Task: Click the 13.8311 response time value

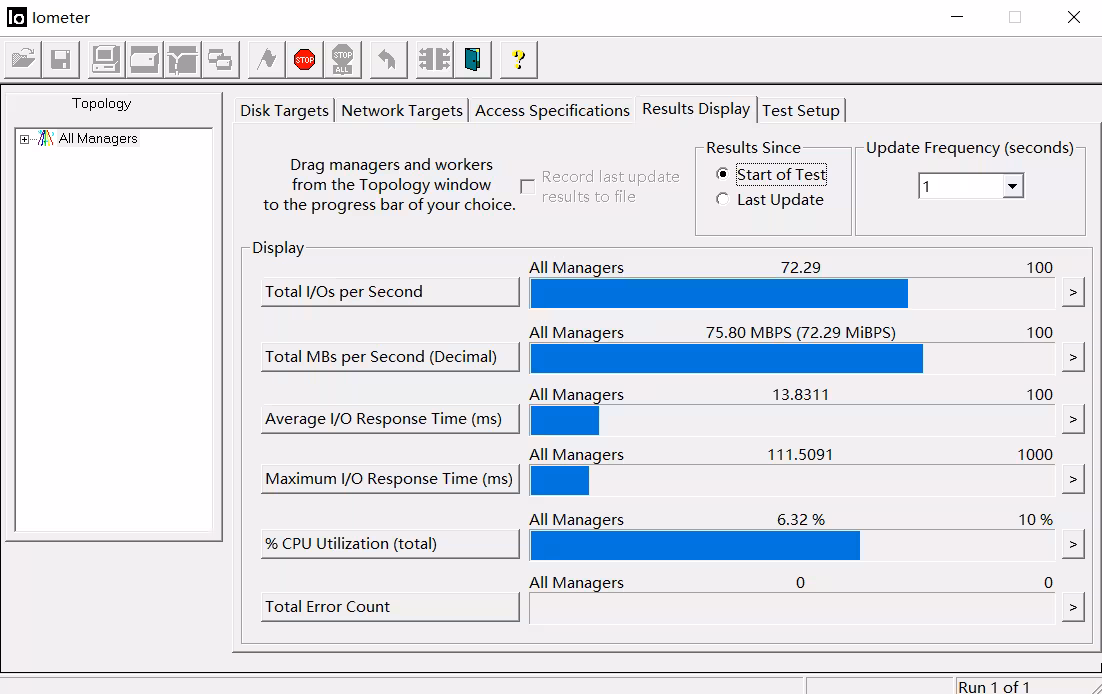Action: click(800, 394)
